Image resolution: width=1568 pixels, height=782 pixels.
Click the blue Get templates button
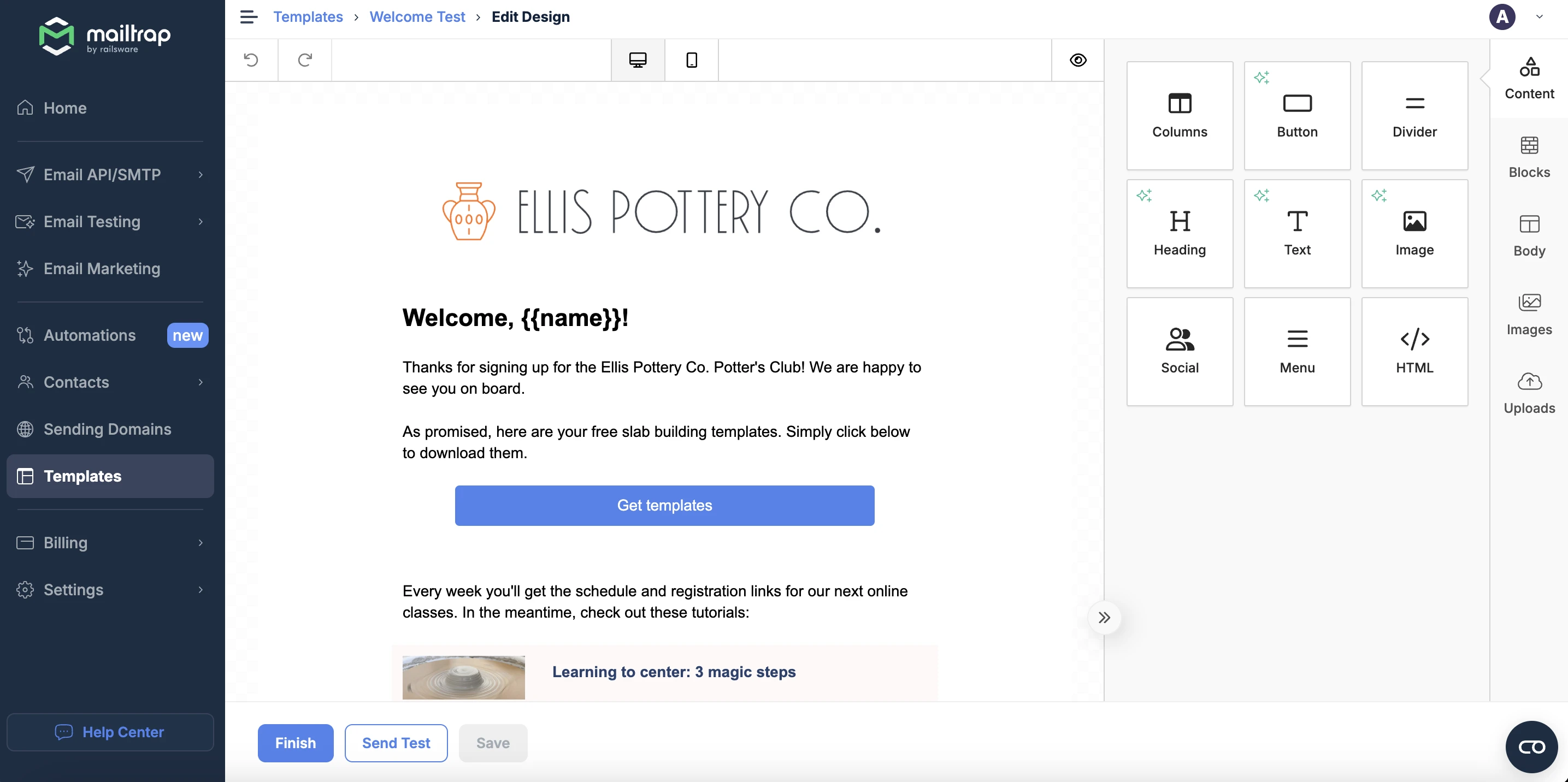(x=664, y=505)
